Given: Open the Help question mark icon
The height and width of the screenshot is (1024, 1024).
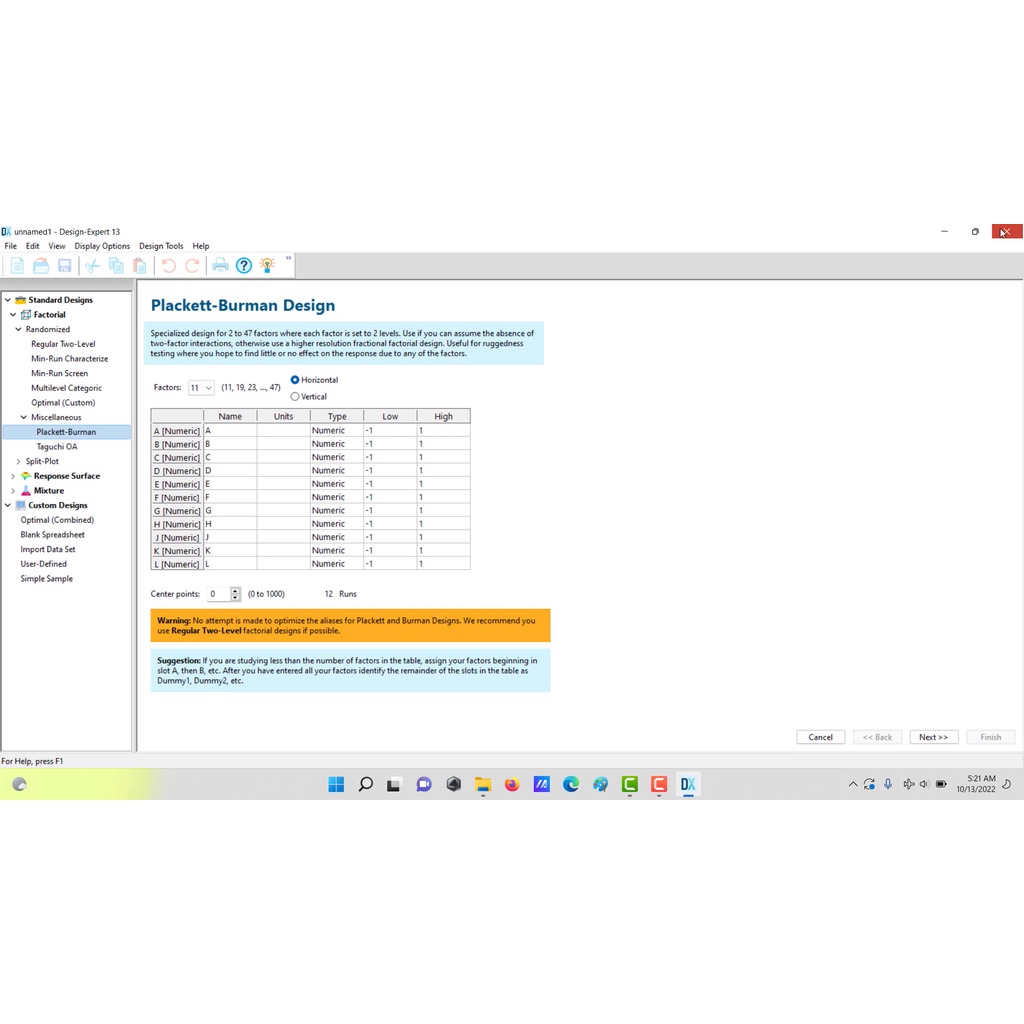Looking at the screenshot, I should (244, 265).
